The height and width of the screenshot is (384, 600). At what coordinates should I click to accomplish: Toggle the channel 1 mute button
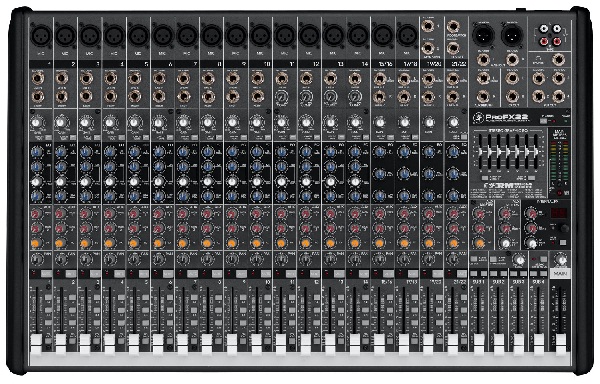(46, 273)
